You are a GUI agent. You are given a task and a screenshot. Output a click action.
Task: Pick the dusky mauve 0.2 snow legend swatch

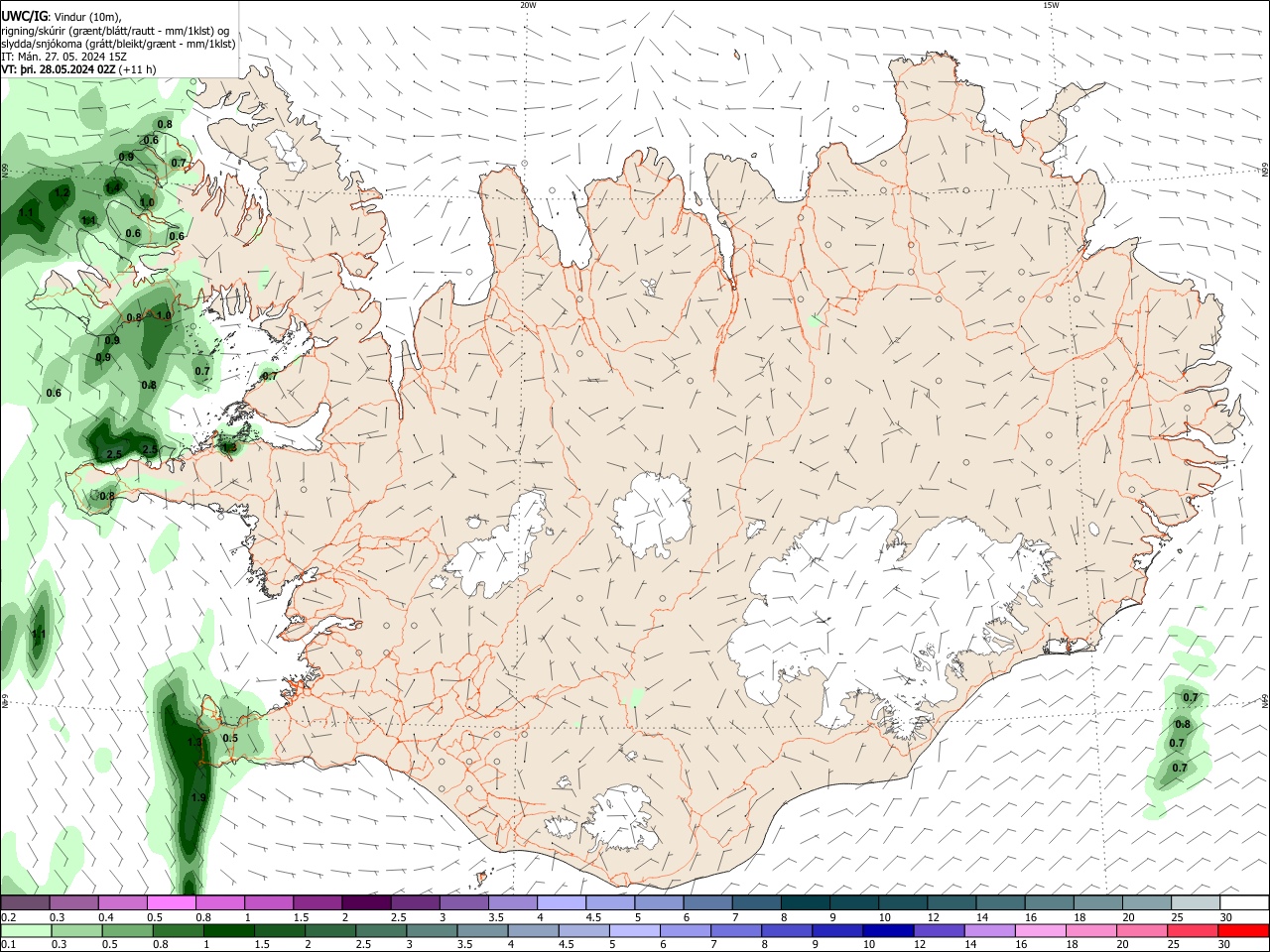(x=25, y=903)
